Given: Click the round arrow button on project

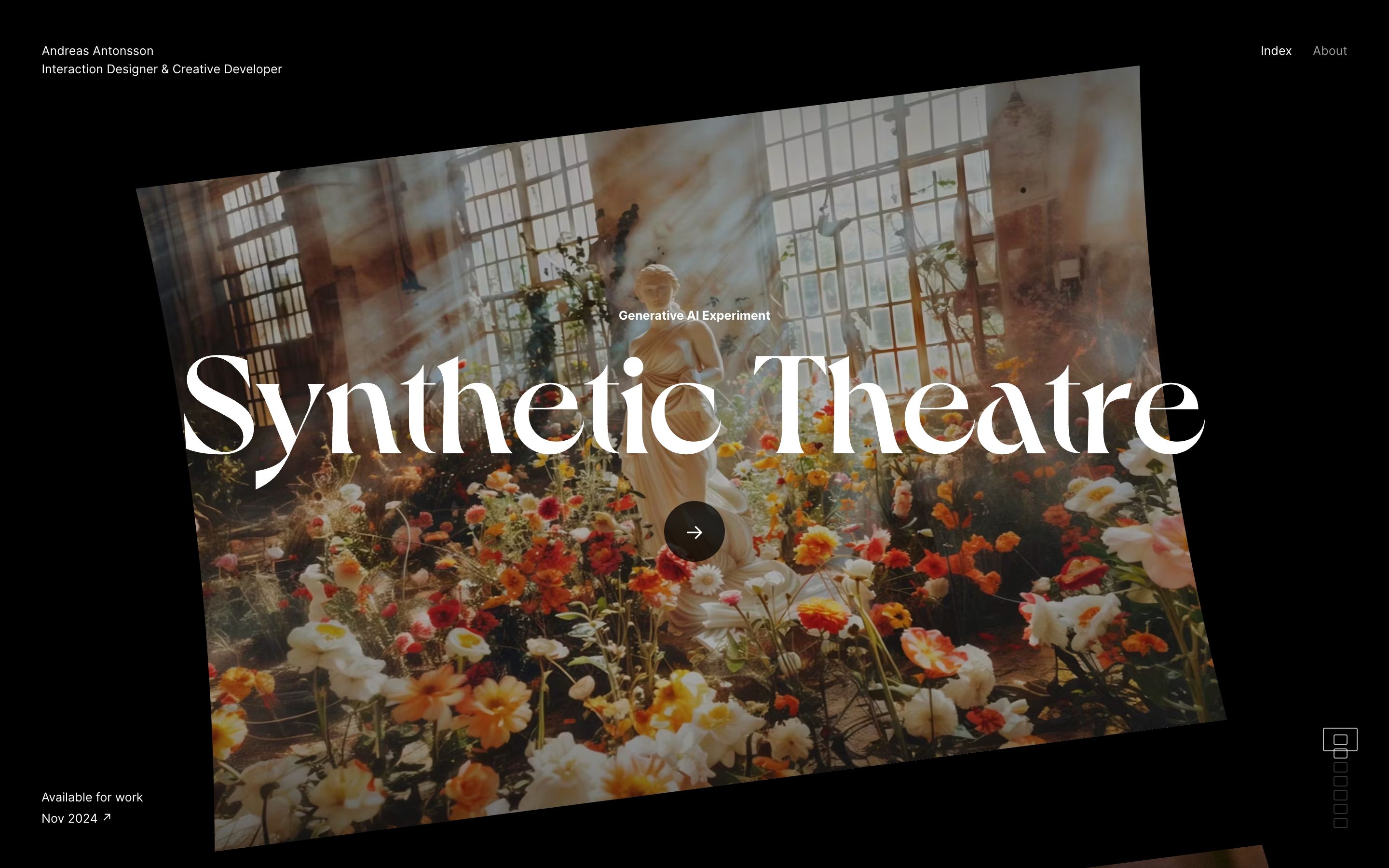Looking at the screenshot, I should 694,531.
